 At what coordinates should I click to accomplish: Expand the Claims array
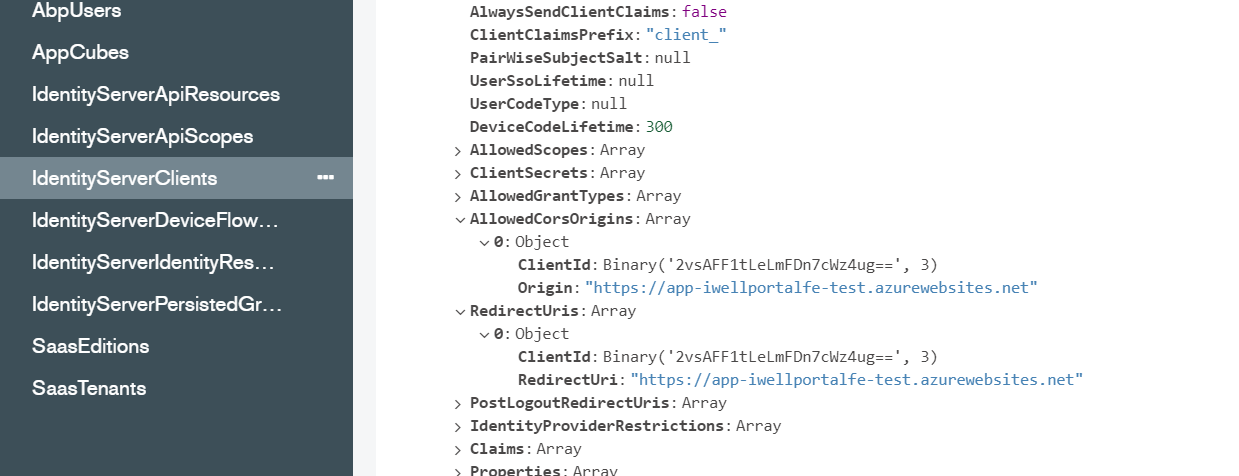(458, 449)
